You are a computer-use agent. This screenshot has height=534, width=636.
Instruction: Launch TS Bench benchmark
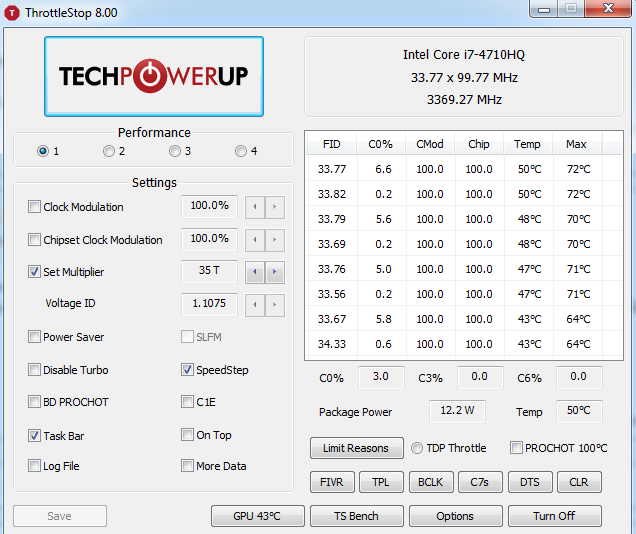click(x=357, y=516)
